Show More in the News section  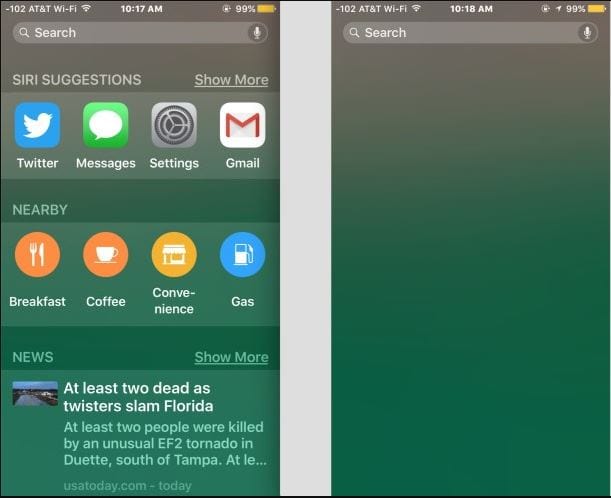coord(231,357)
